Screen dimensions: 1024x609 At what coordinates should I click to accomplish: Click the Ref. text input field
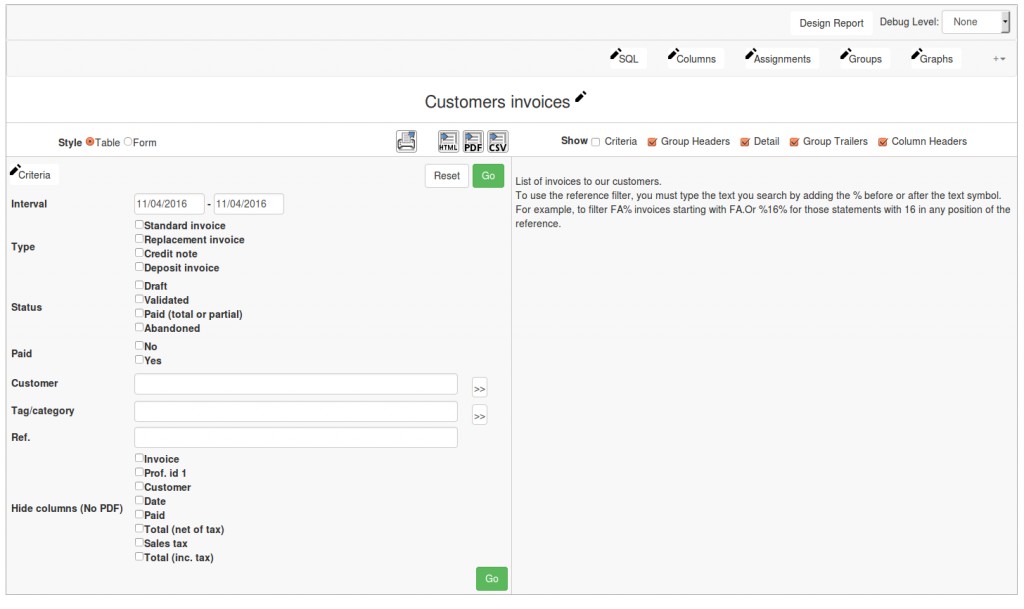point(295,438)
